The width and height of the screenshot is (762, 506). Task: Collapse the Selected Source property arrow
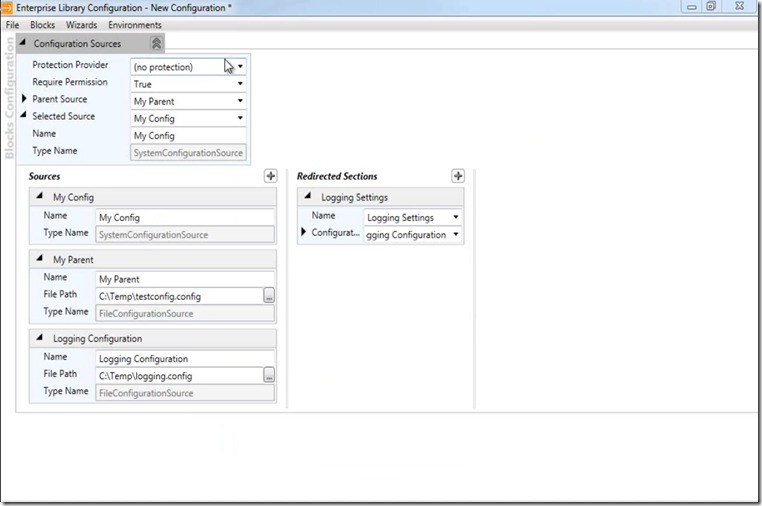tap(23, 115)
